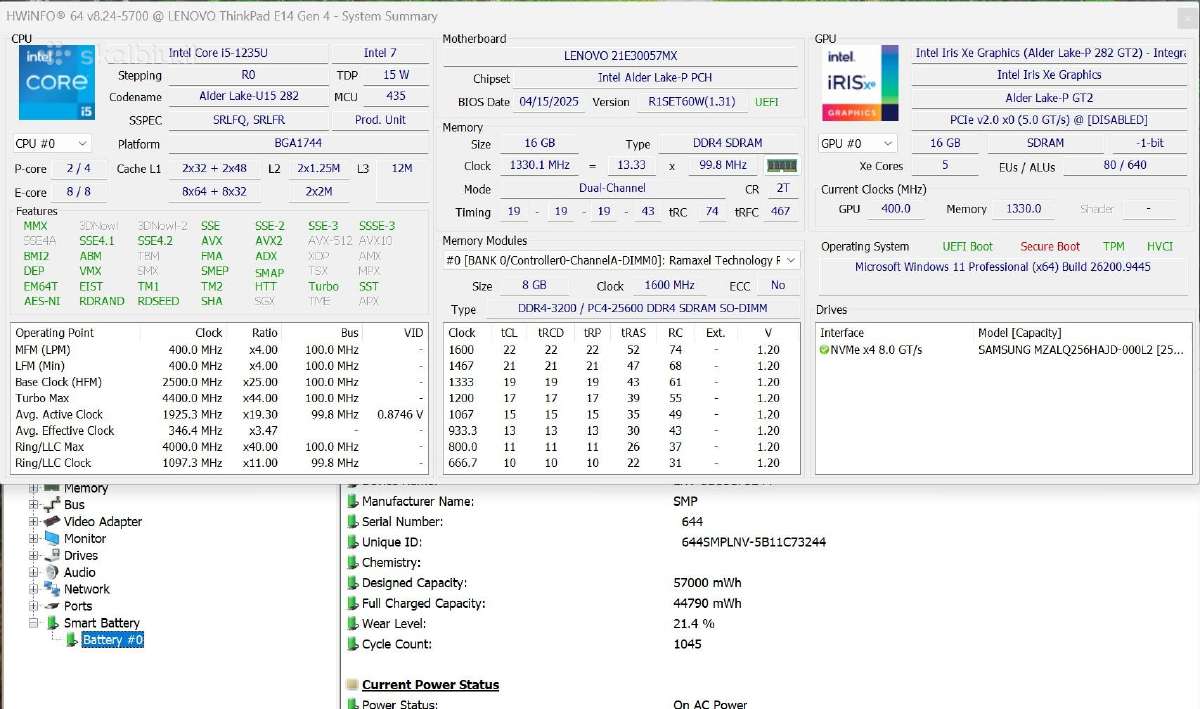Collapse the Smart Battery tree node
1200x709 pixels.
point(33,623)
